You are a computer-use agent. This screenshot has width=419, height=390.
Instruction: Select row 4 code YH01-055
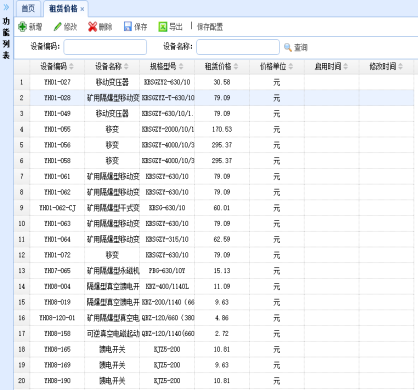pyautogui.click(x=57, y=129)
